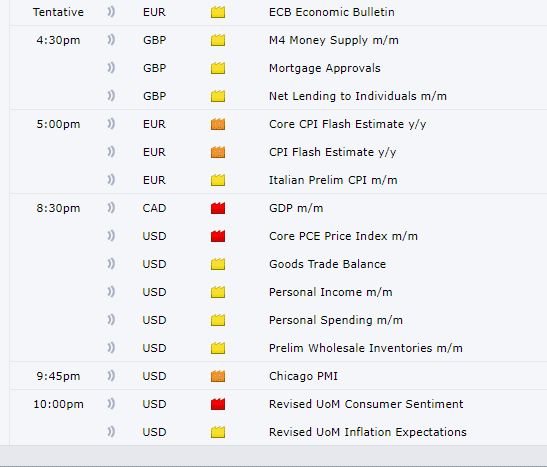The height and width of the screenshot is (467, 547).
Task: Click the red impact icon for Core PCE Price Index
Action: (218, 236)
